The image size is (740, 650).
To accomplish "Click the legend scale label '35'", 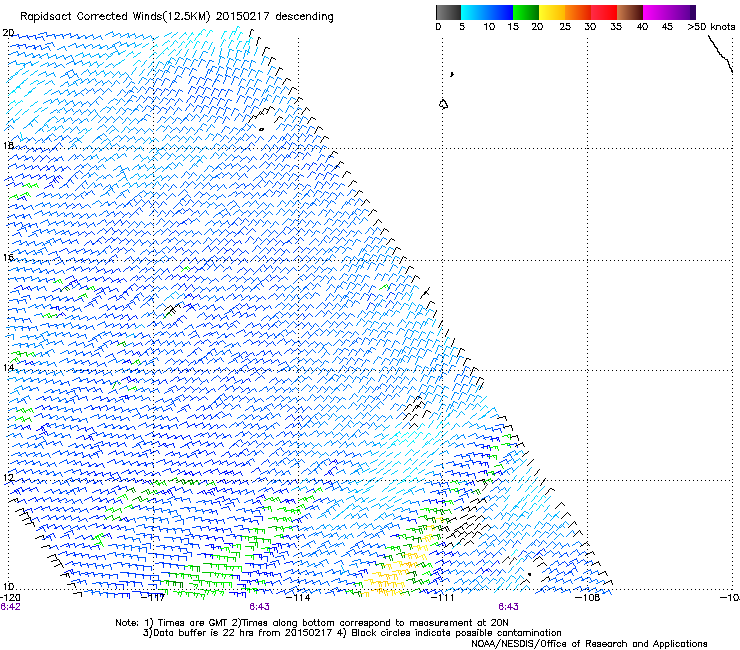I will [616, 27].
